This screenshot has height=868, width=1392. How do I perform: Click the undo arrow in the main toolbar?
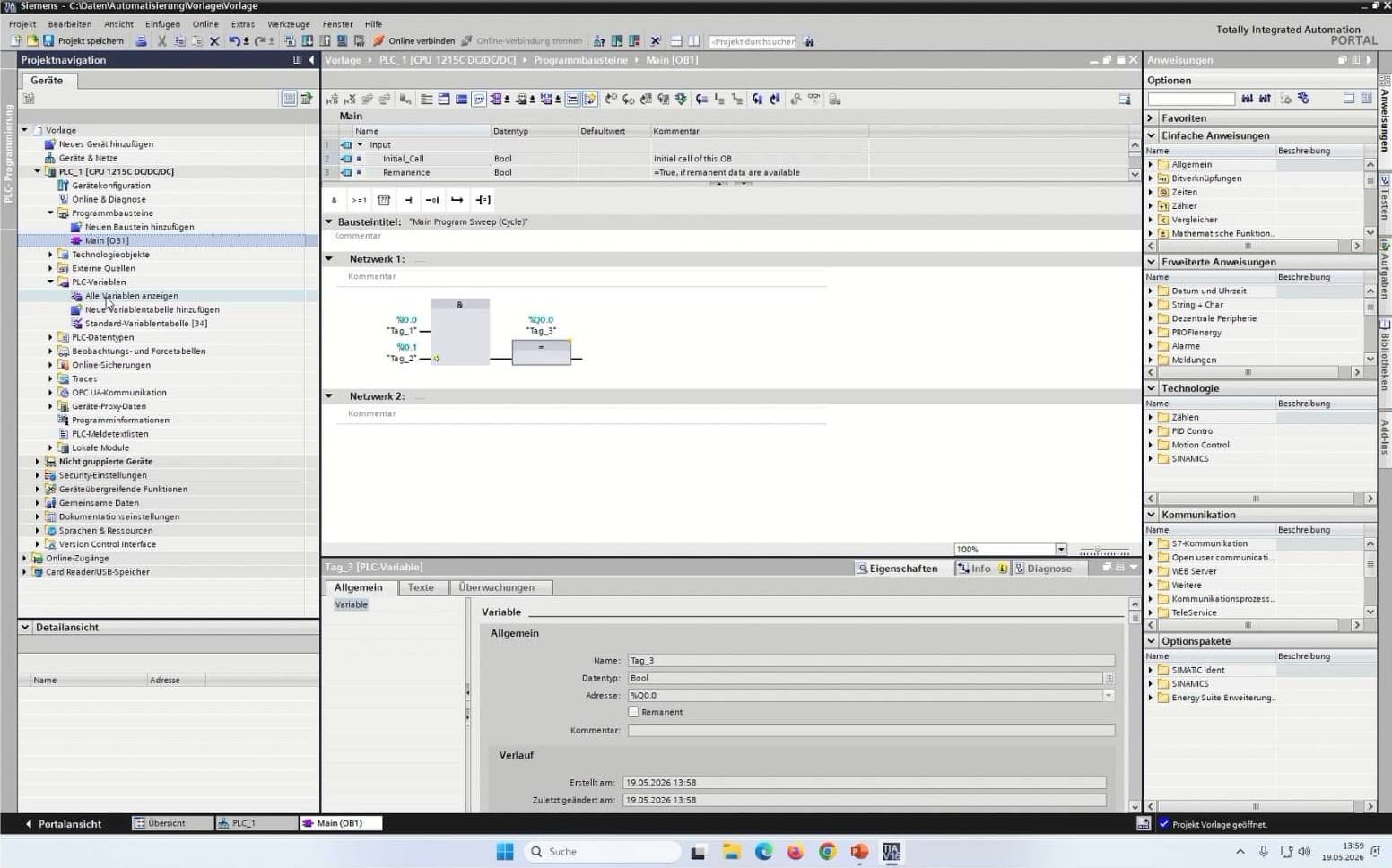(x=234, y=40)
